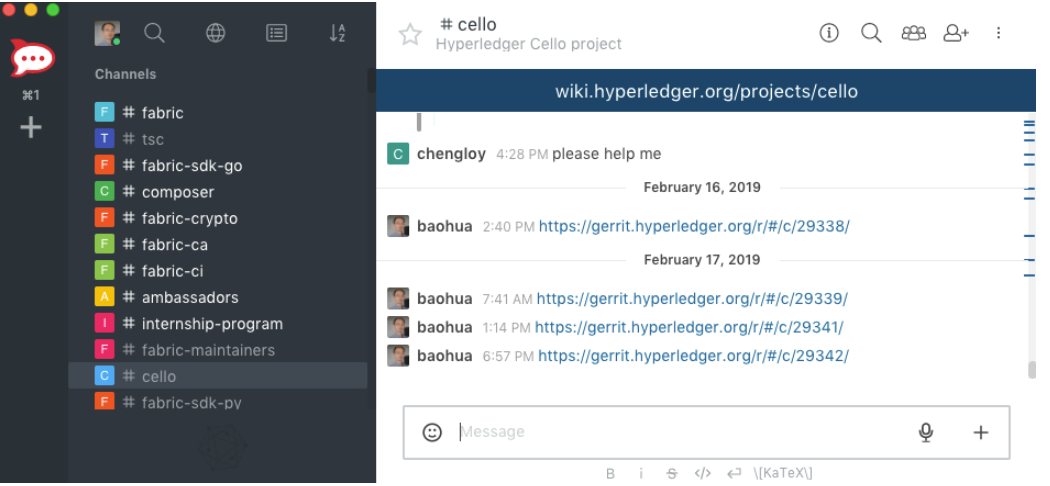1050x486 pixels.
Task: Record an audio message with the microphone
Action: tap(926, 432)
